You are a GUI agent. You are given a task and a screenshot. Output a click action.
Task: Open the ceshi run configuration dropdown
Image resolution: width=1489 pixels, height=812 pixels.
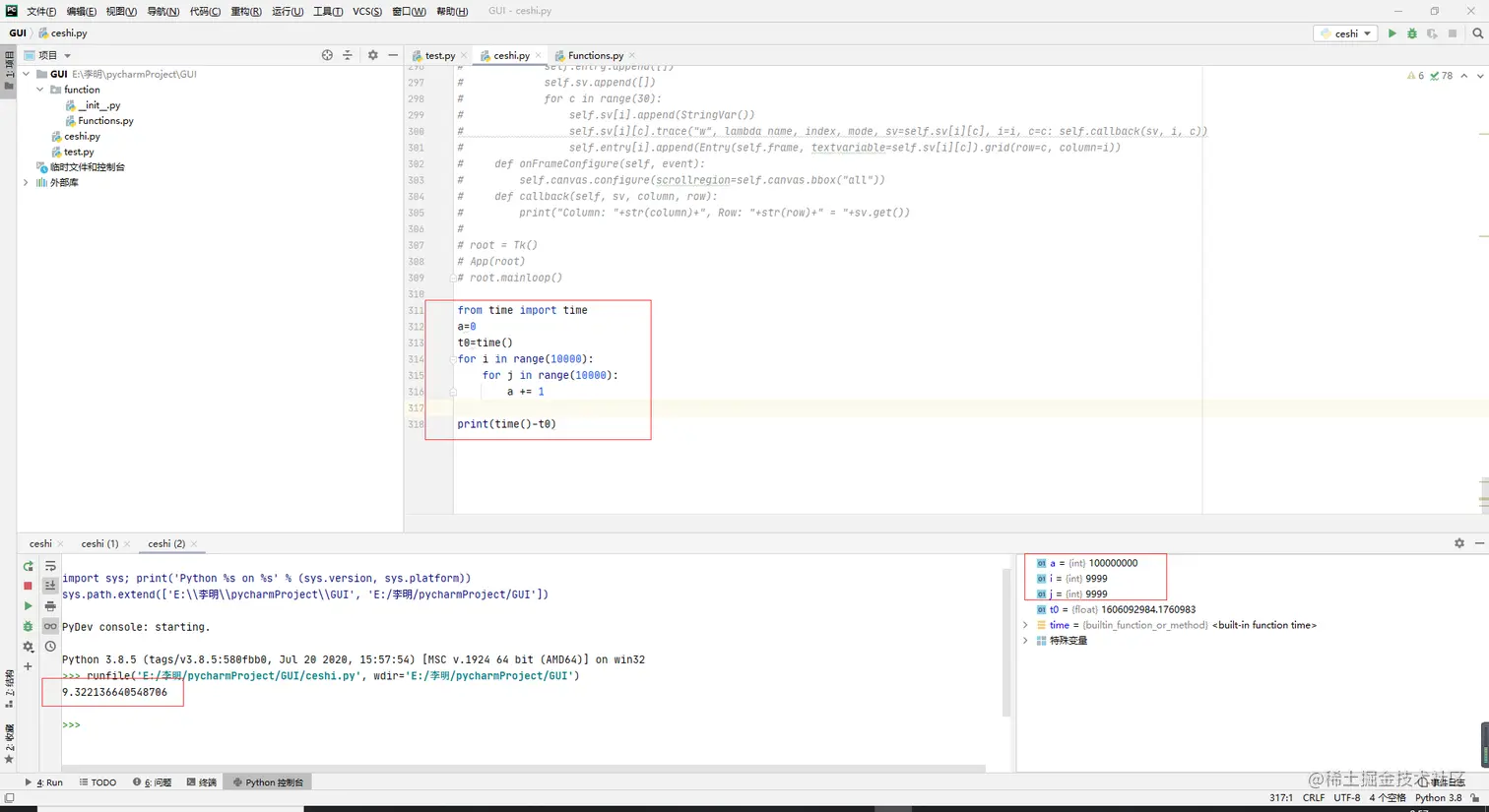coord(1345,33)
